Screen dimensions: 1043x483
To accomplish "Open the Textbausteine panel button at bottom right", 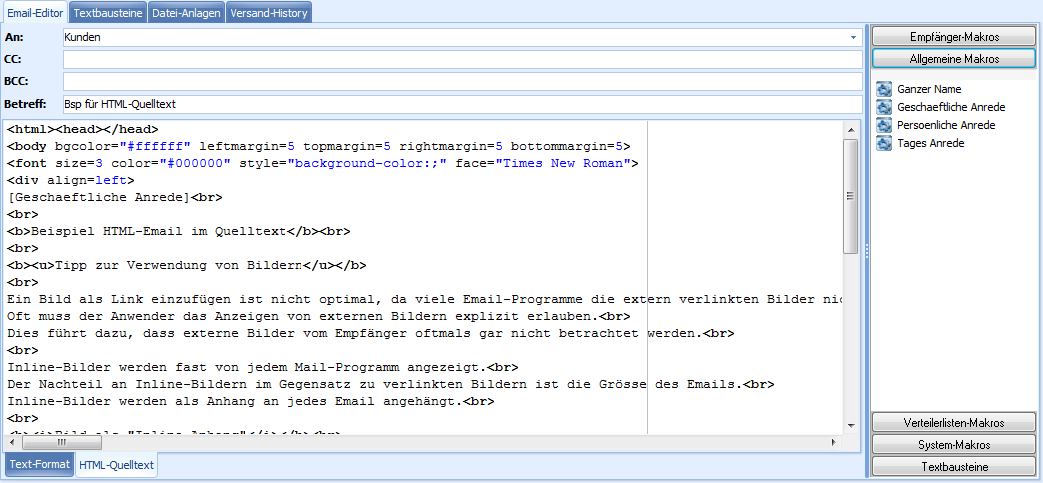I will (954, 466).
